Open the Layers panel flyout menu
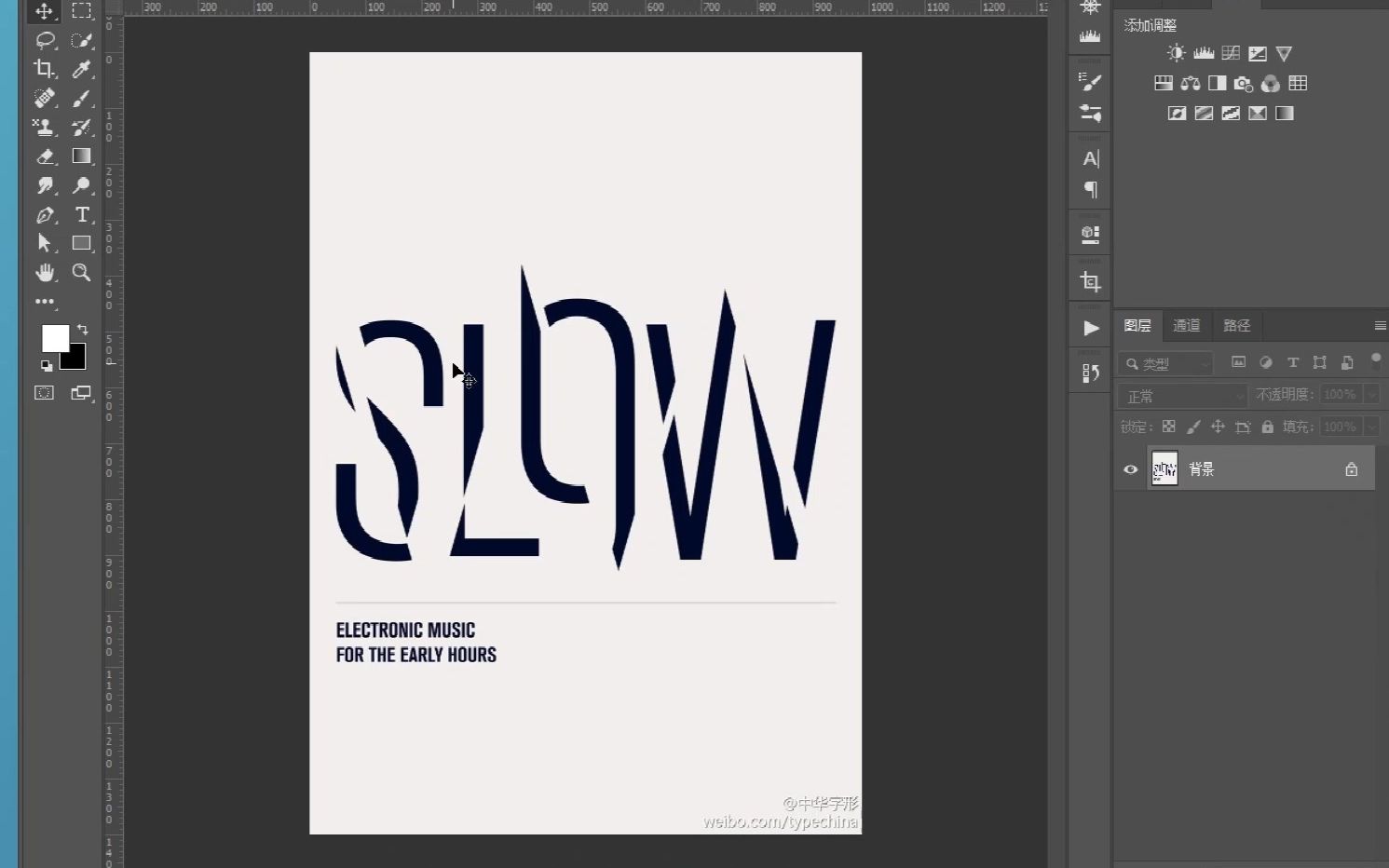Image resolution: width=1389 pixels, height=868 pixels. [1380, 325]
